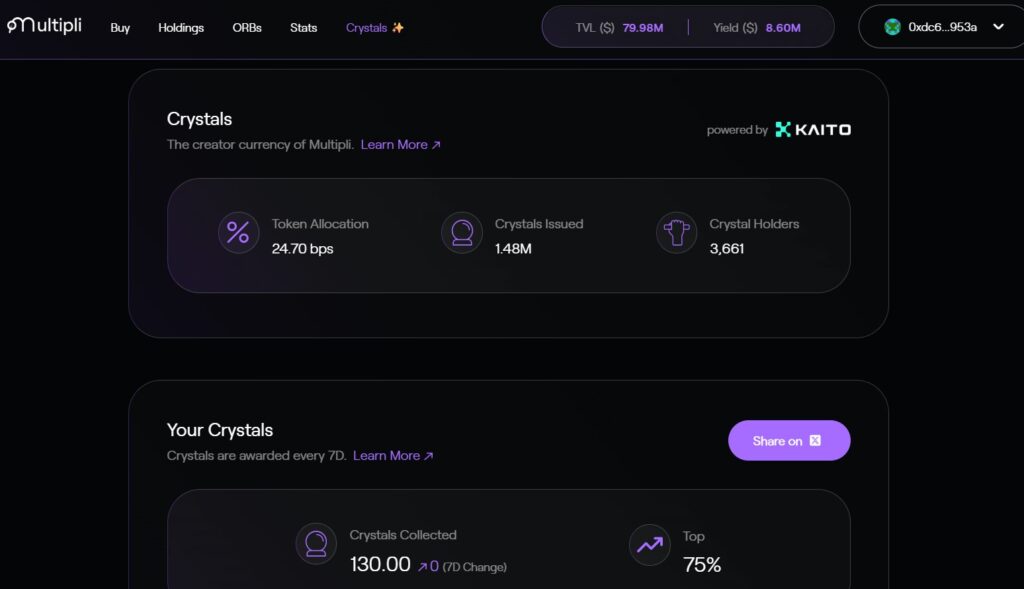This screenshot has width=1024, height=589.
Task: Open the Buy page
Action: point(120,28)
